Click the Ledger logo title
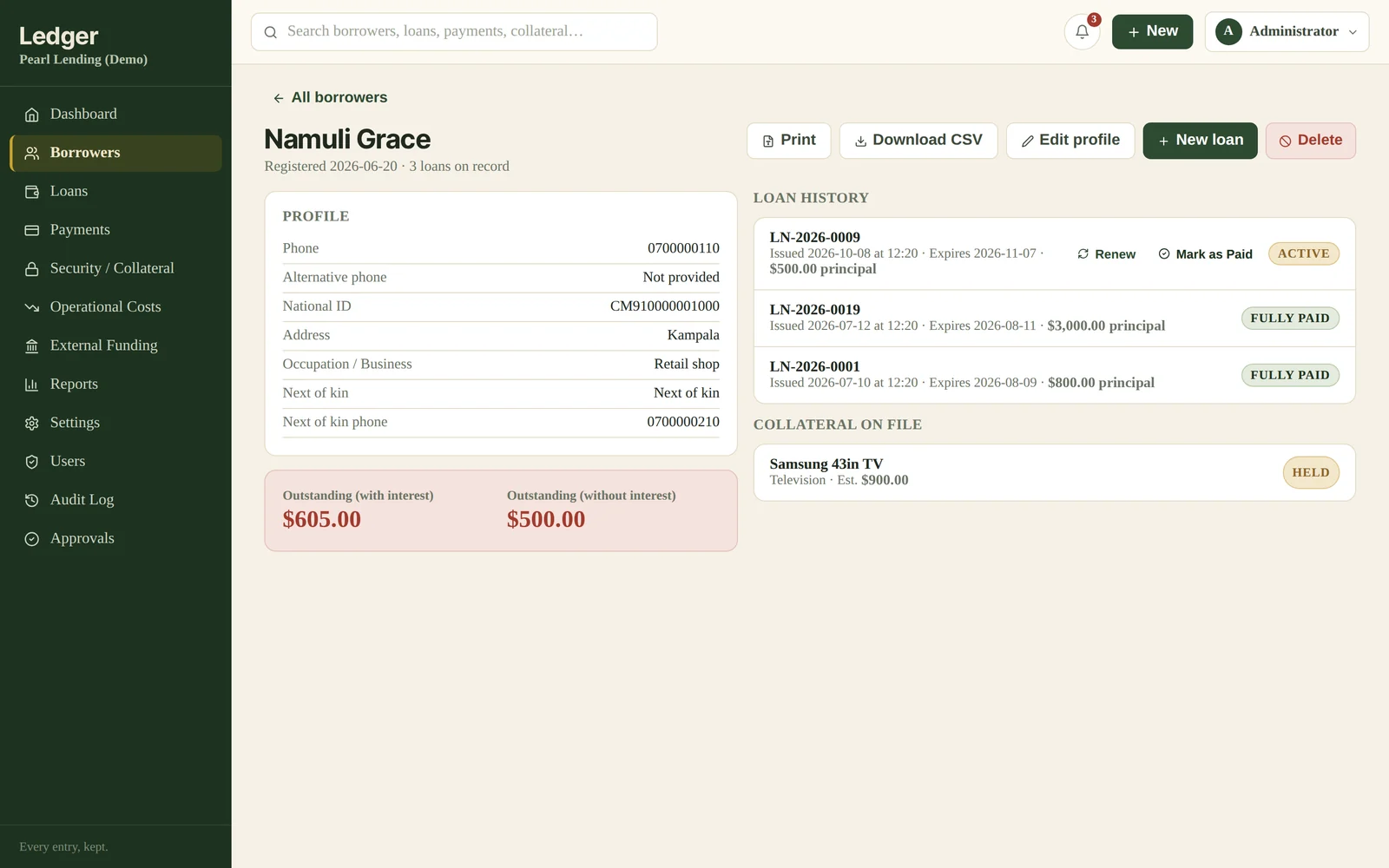1389x868 pixels. pos(59,36)
